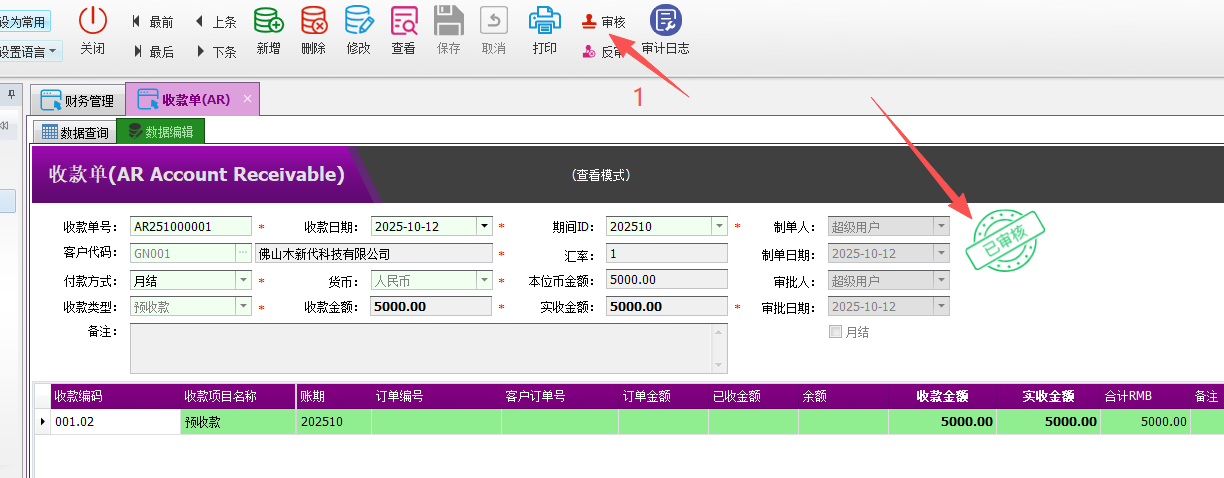
Task: Click the red 关闭 power icon
Action: (92, 20)
